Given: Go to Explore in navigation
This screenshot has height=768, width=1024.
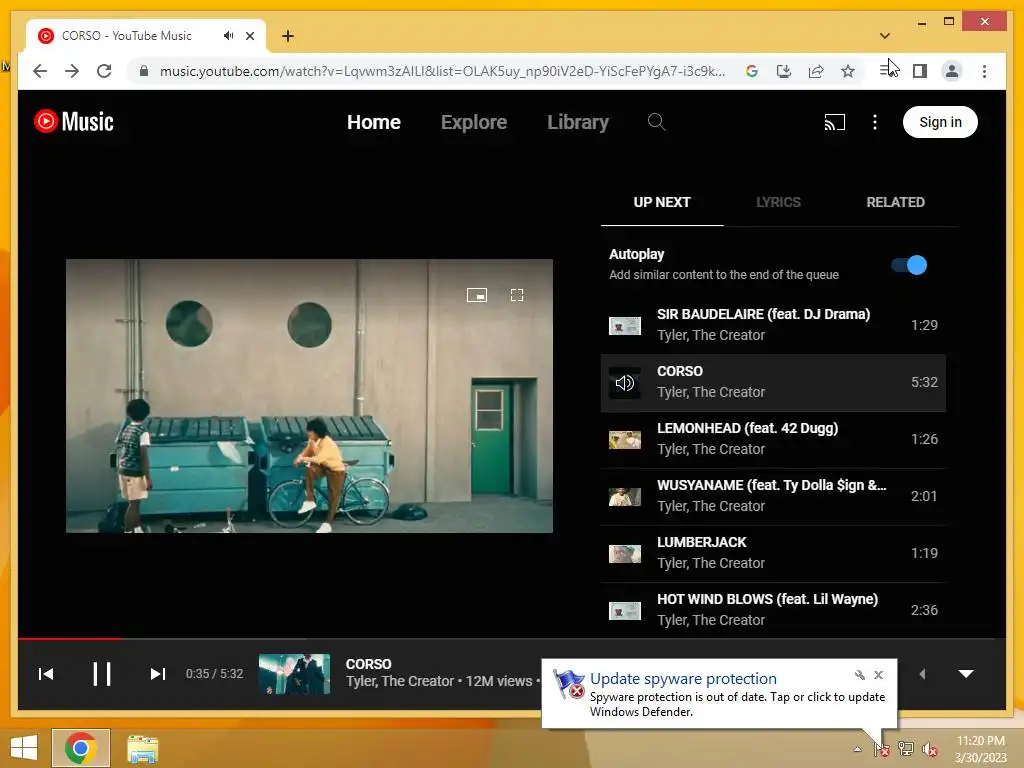Looking at the screenshot, I should (473, 122).
